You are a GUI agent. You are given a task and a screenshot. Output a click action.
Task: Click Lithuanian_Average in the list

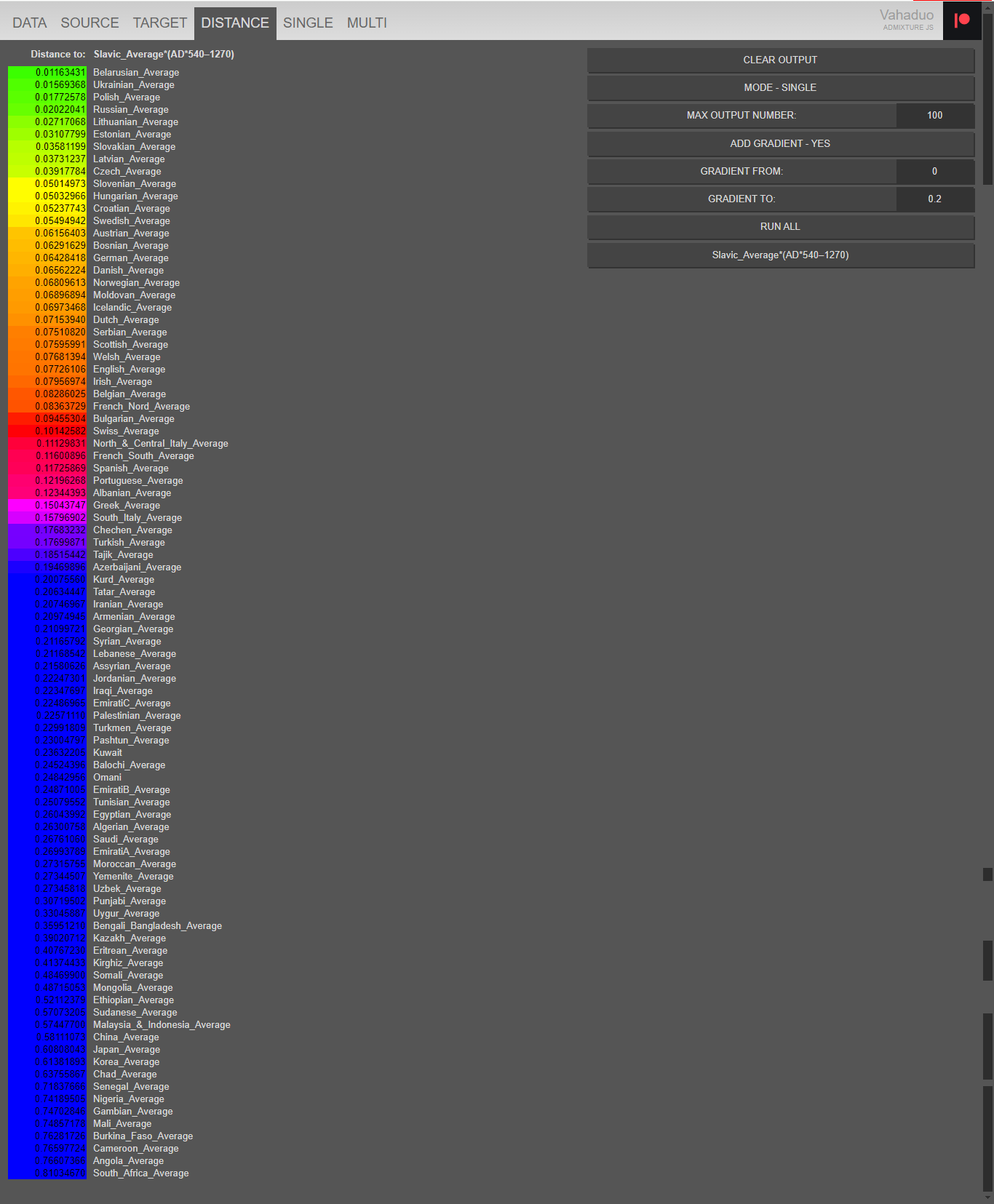click(x=135, y=122)
